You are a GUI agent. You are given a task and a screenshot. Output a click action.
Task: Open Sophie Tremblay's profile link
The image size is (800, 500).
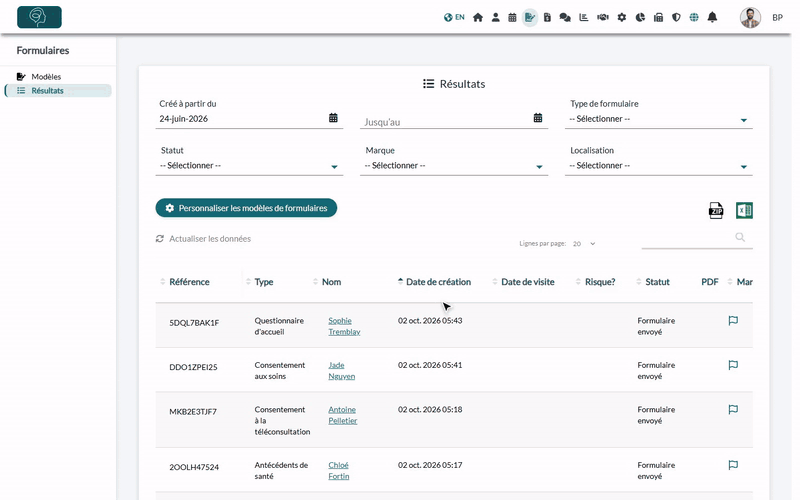(x=344, y=326)
